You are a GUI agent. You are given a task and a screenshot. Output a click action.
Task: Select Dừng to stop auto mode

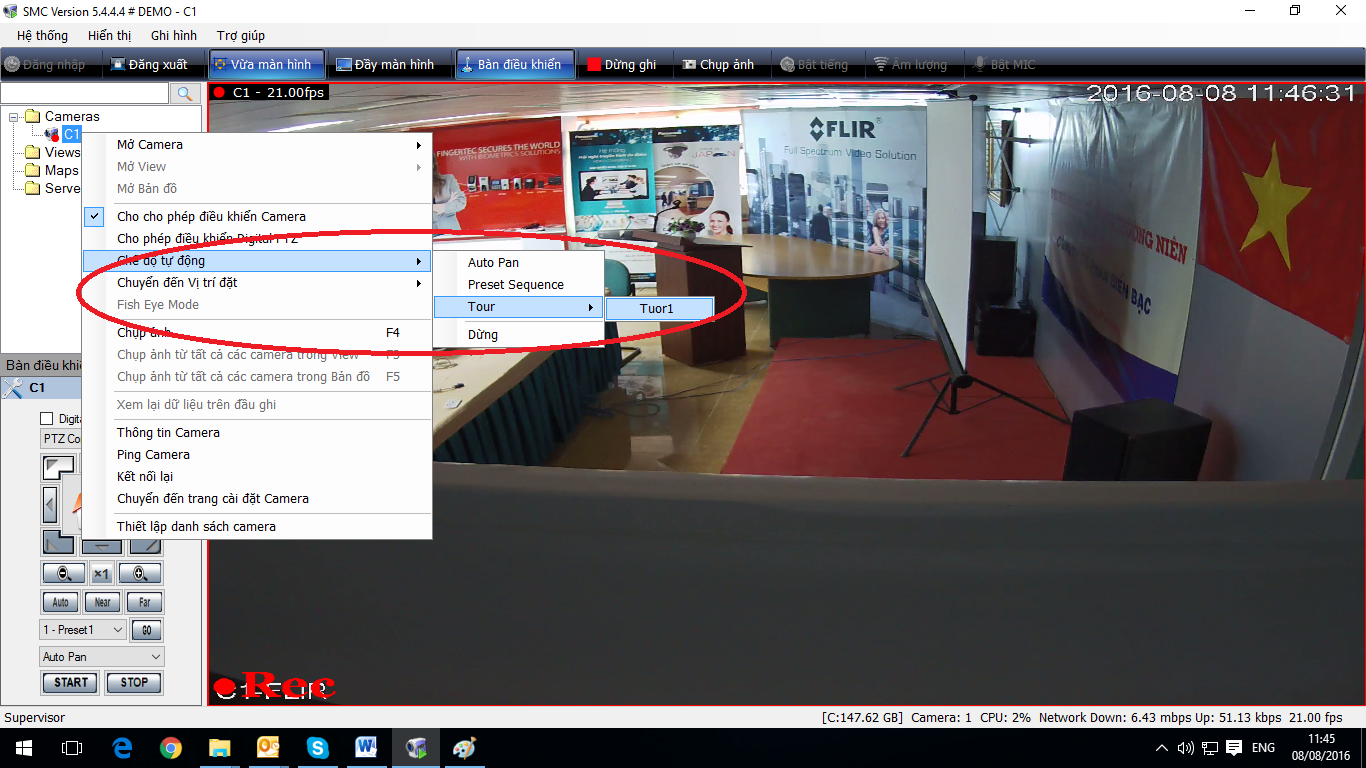coord(519,334)
